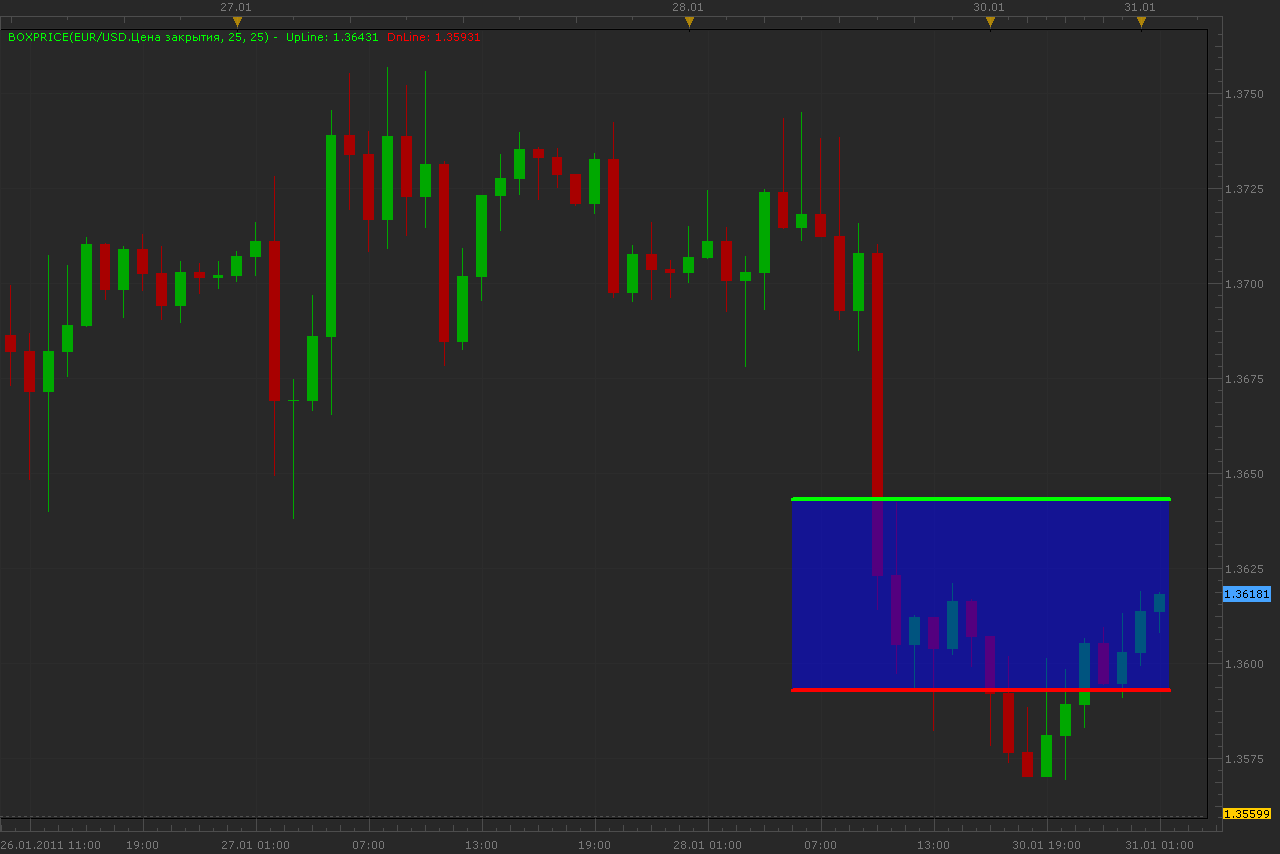Screen dimensions: 1280x854
Task: Click the 28.01 01:00 time axis label
Action: click(x=708, y=845)
